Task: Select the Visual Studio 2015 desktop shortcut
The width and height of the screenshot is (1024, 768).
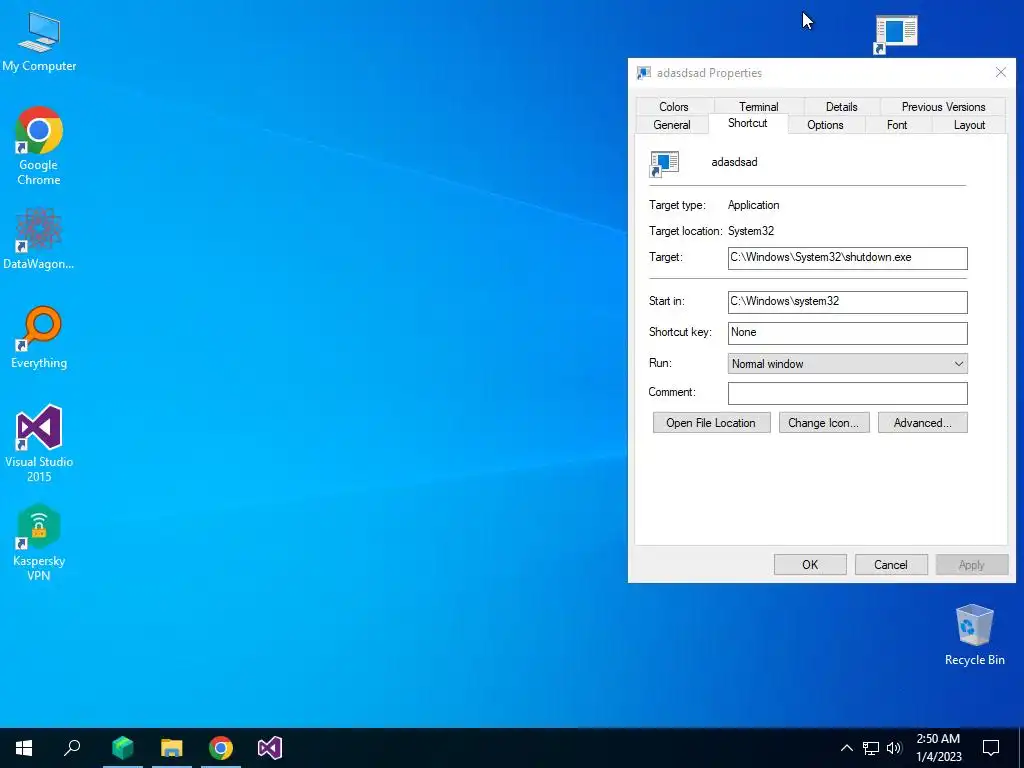Action: coord(39,443)
